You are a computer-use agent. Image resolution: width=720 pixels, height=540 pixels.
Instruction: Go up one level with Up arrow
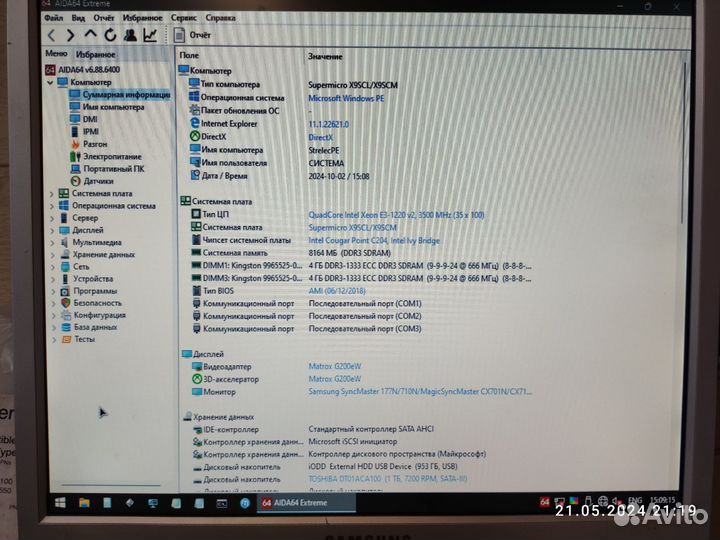90,34
